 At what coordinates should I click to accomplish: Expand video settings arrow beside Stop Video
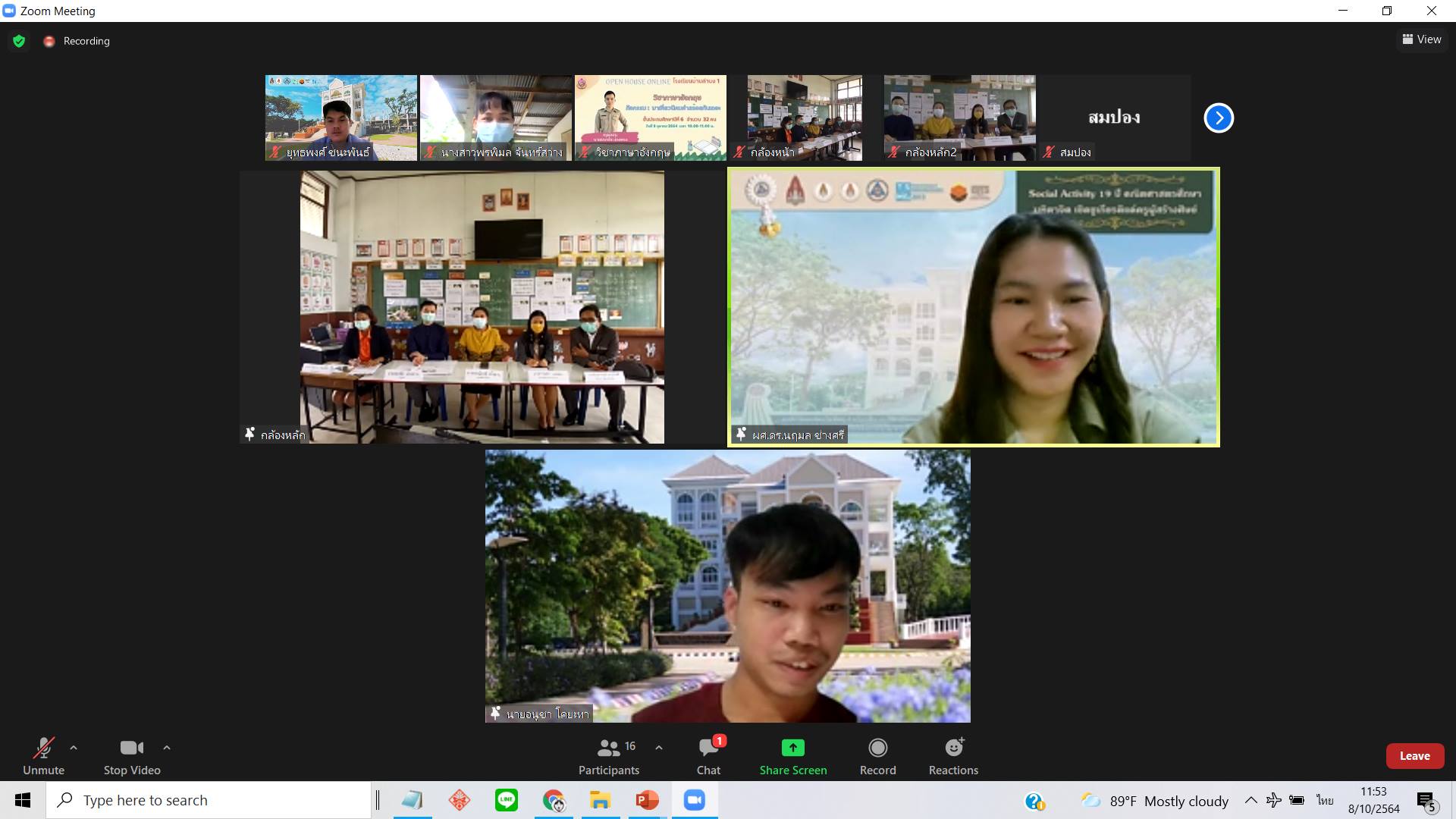(x=167, y=748)
